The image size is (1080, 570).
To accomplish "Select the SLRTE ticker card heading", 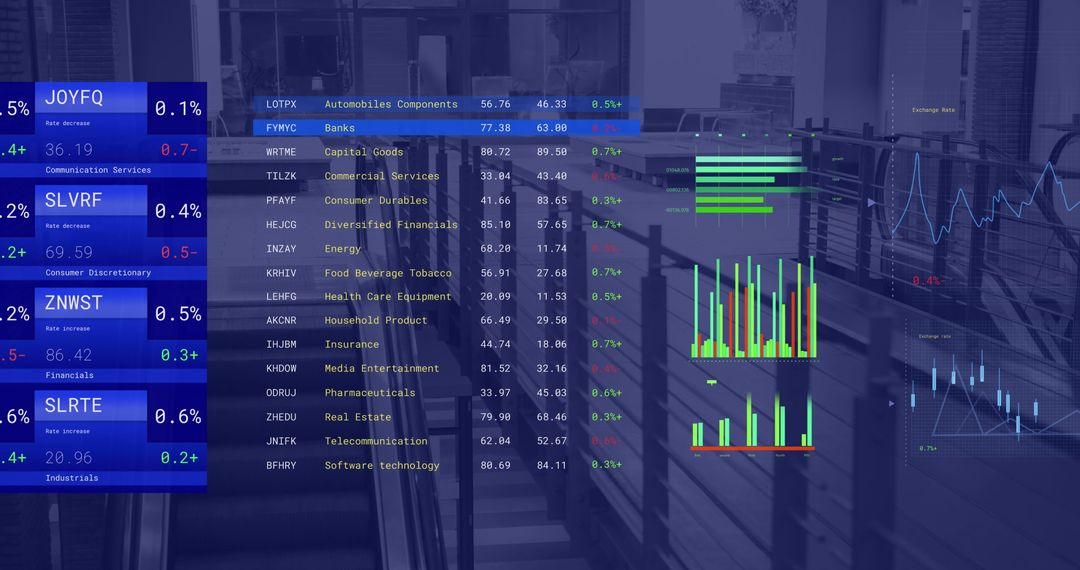I will coord(73,405).
